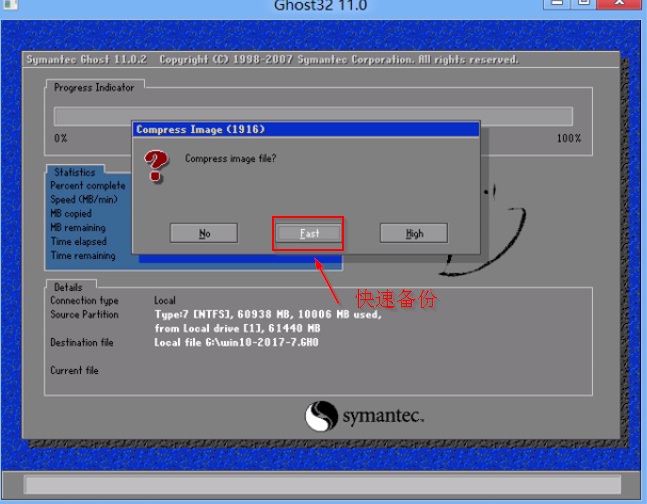Click 'MB copied' statistic label

(x=71, y=213)
